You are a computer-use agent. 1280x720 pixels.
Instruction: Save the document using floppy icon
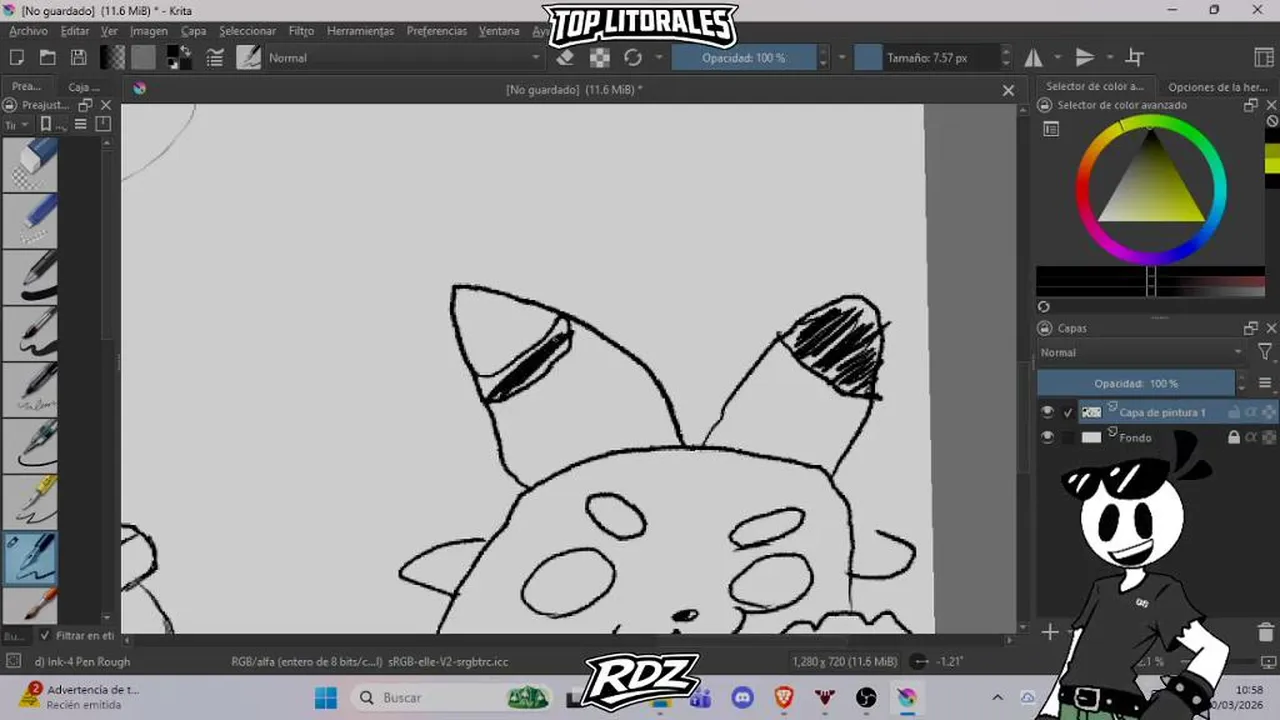[x=78, y=58]
